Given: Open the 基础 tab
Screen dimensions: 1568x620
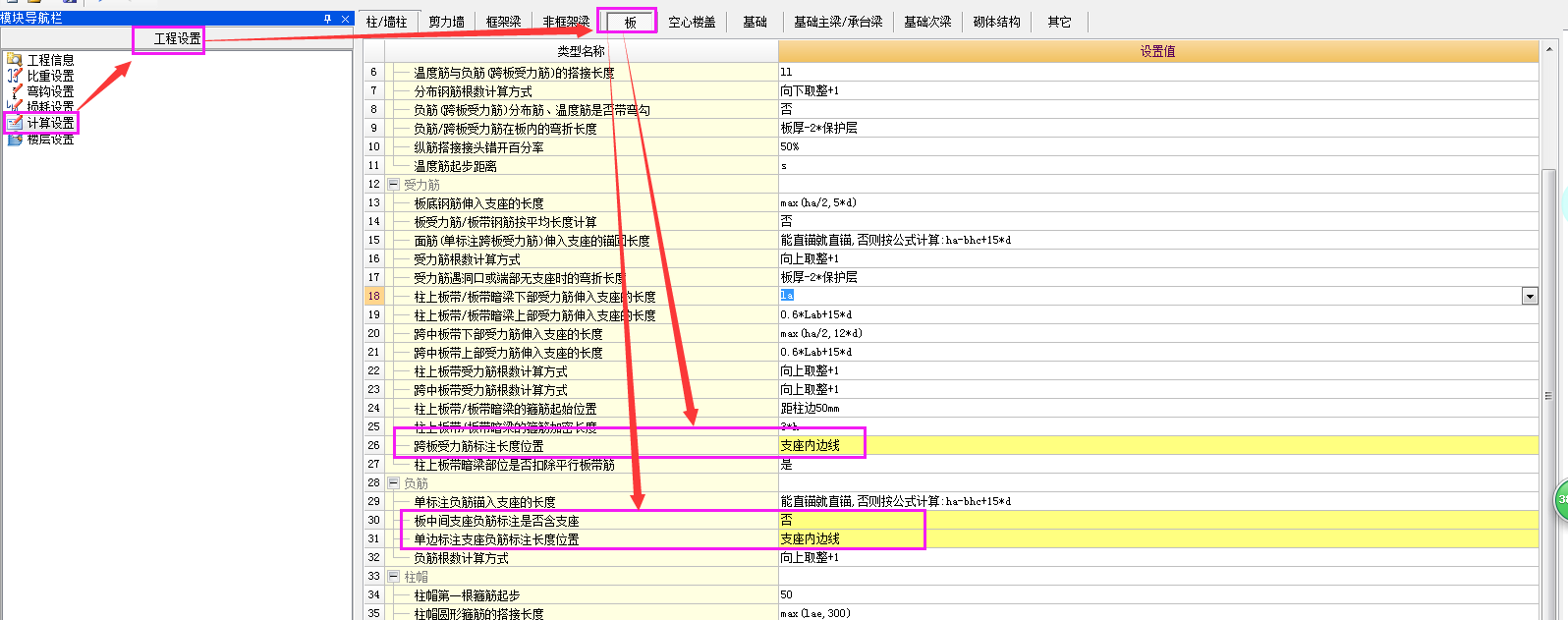Looking at the screenshot, I should coord(755,22).
